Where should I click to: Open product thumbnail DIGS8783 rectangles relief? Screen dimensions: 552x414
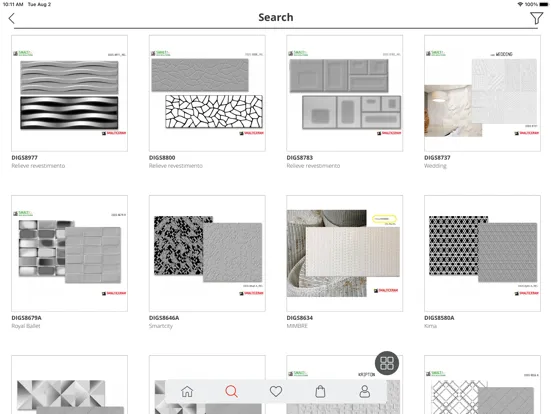(345, 93)
